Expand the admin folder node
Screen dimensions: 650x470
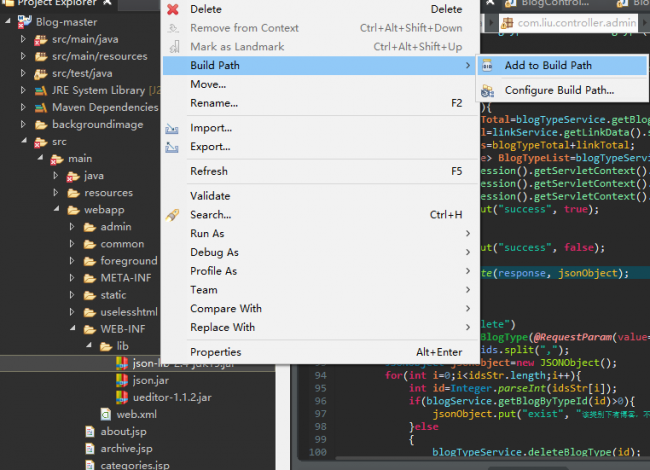pyautogui.click(x=72, y=227)
